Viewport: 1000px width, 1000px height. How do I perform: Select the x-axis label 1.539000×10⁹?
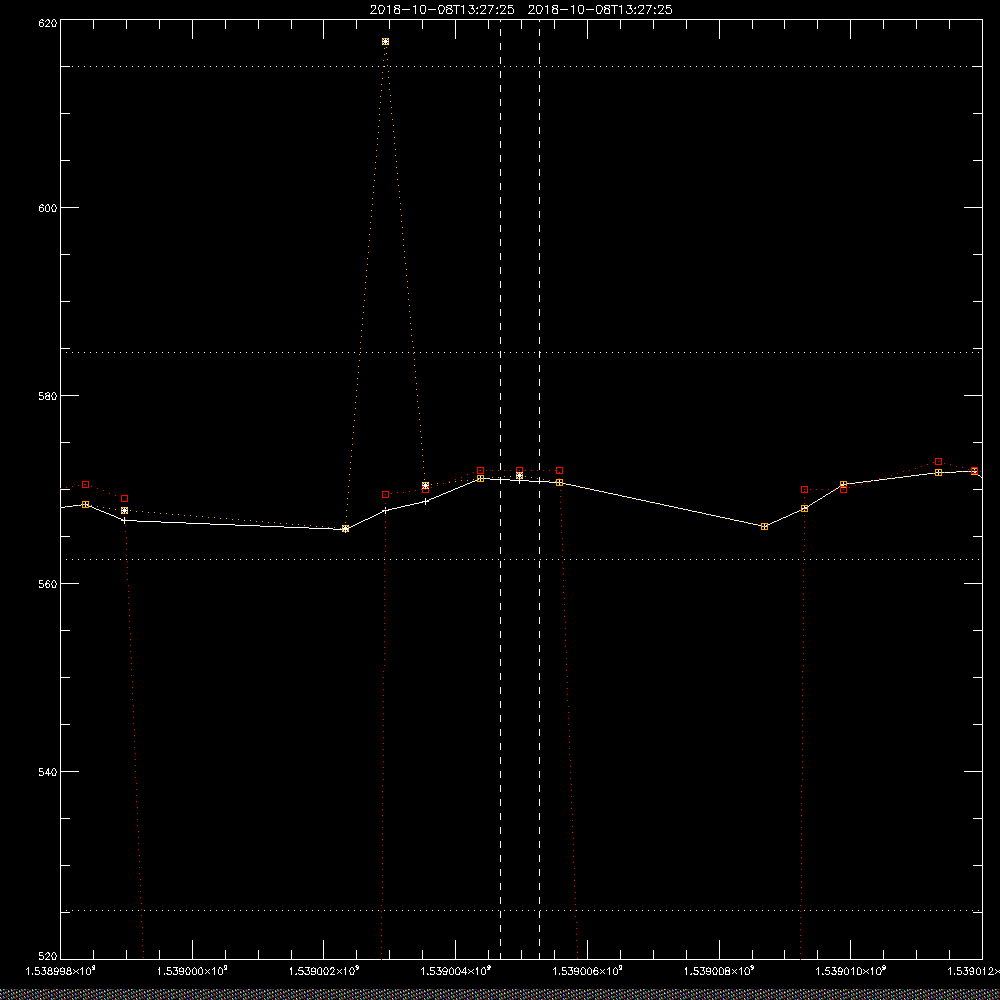click(x=192, y=971)
